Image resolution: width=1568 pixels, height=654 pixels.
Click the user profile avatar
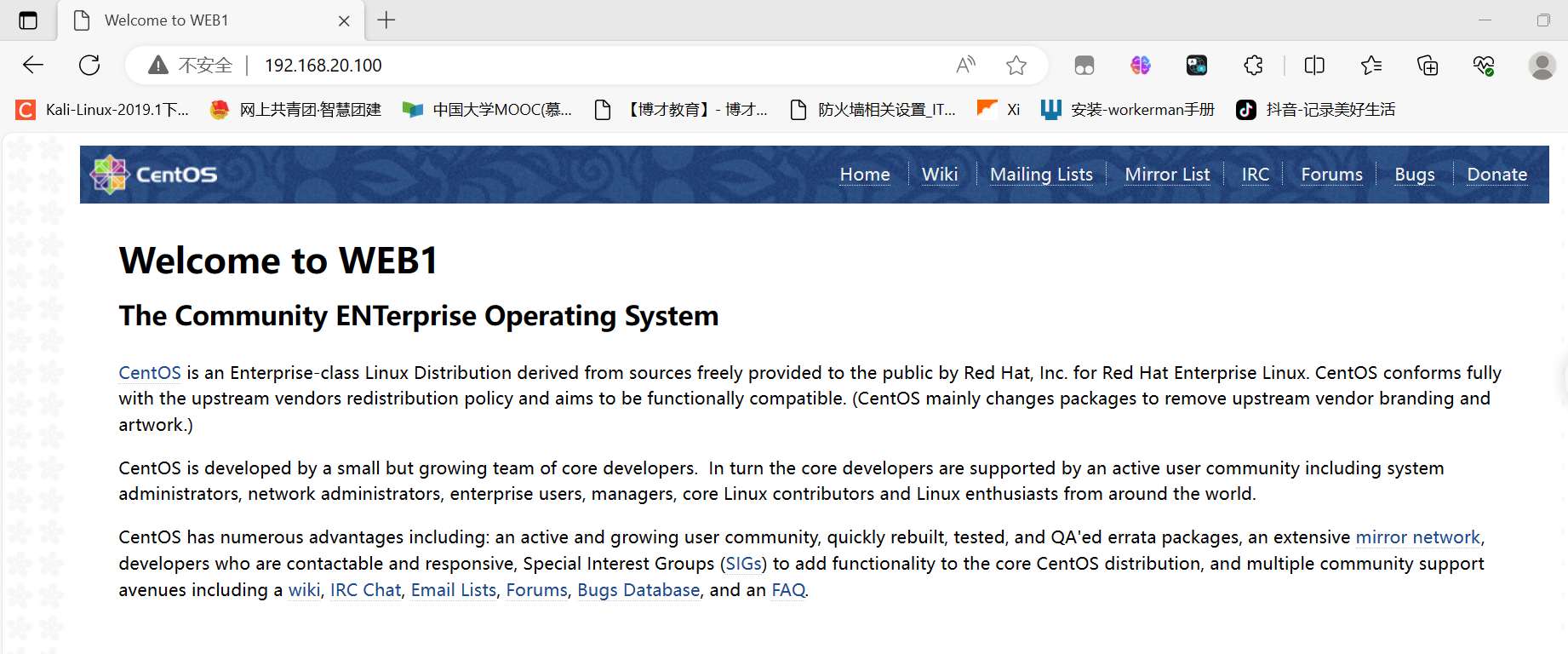(x=1542, y=66)
